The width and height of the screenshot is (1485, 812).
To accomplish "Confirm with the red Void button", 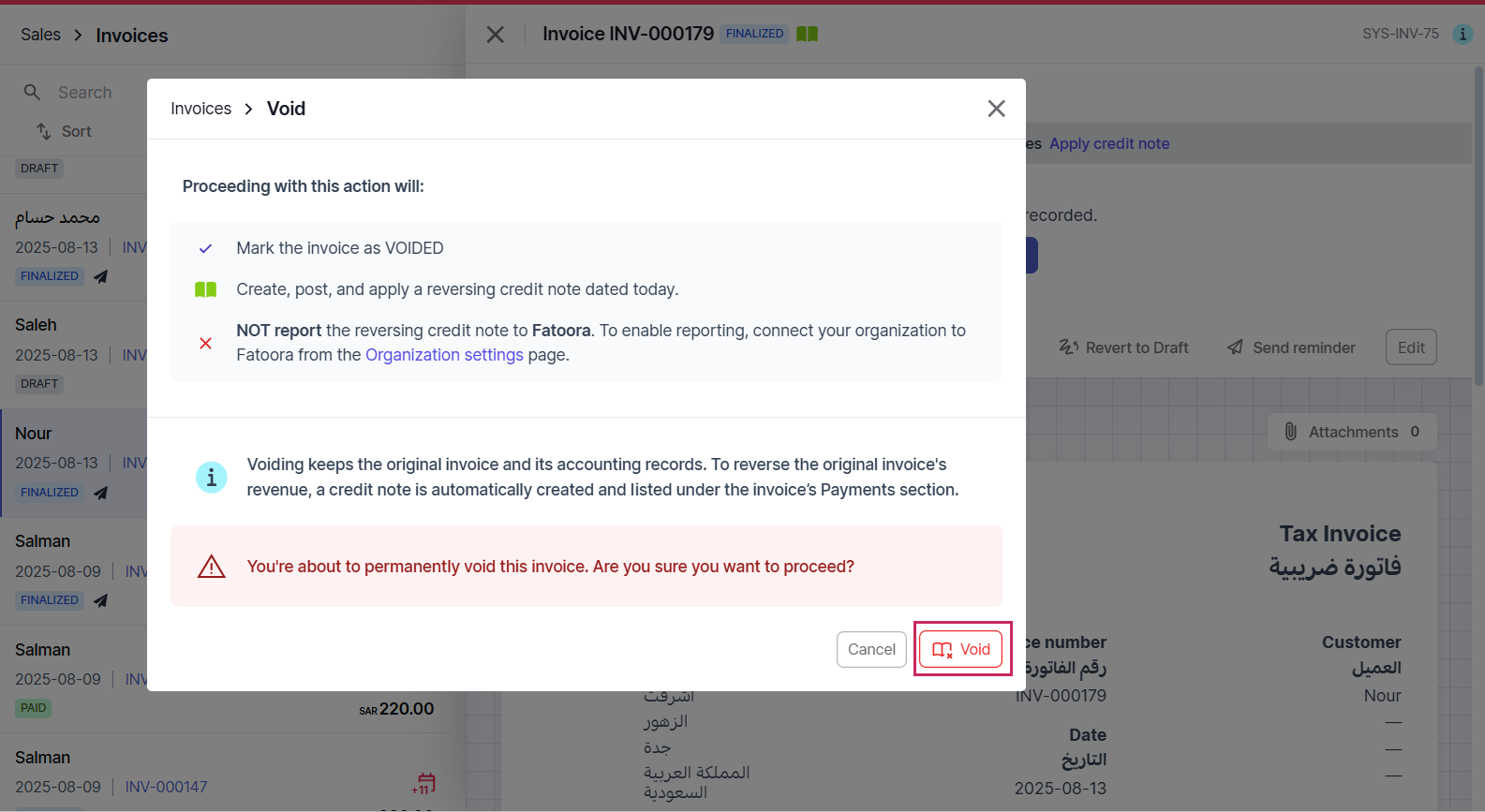I will [x=961, y=649].
